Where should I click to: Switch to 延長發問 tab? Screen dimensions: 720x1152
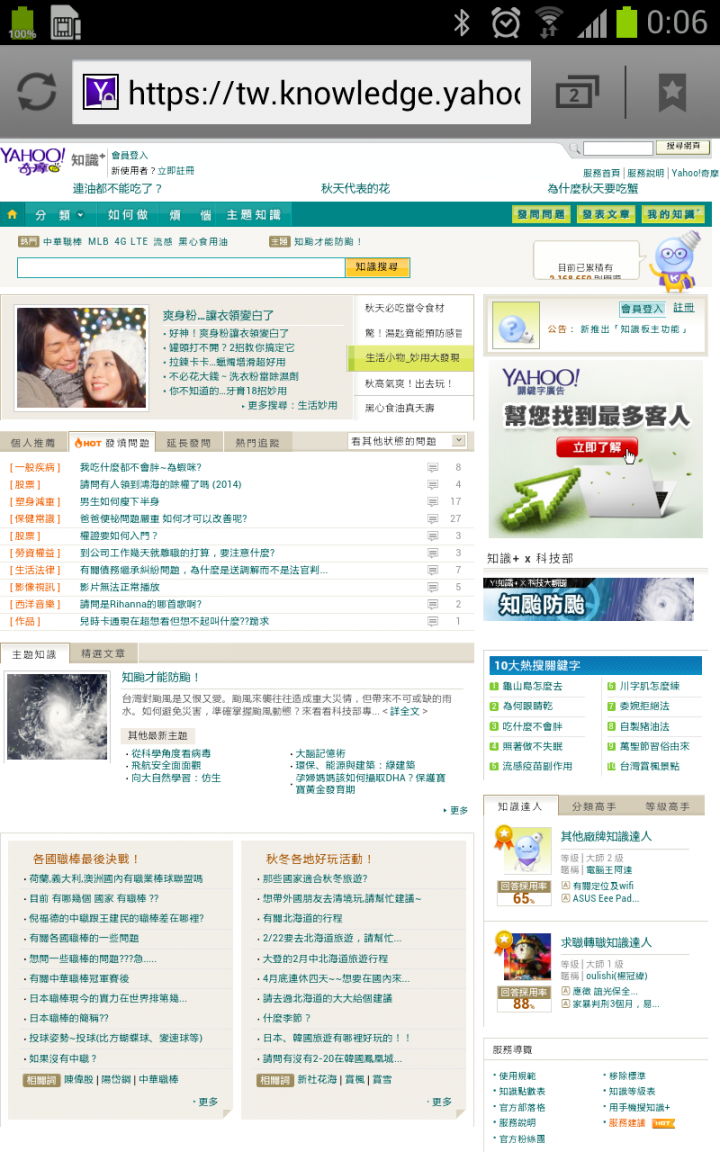point(189,442)
